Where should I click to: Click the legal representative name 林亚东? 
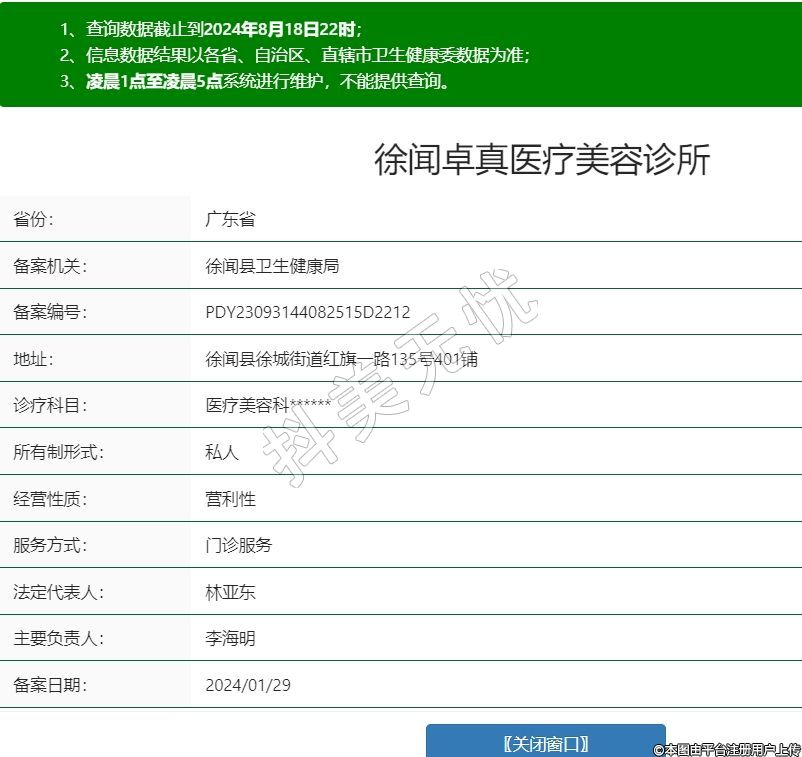point(230,592)
